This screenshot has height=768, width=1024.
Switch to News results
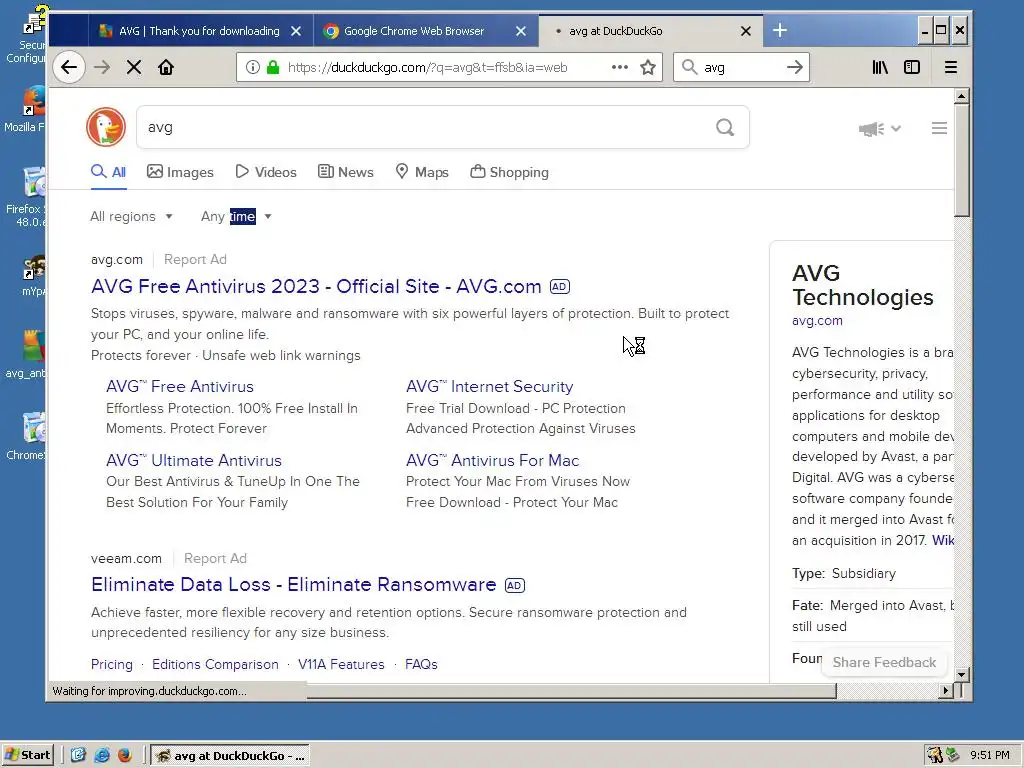[345, 172]
